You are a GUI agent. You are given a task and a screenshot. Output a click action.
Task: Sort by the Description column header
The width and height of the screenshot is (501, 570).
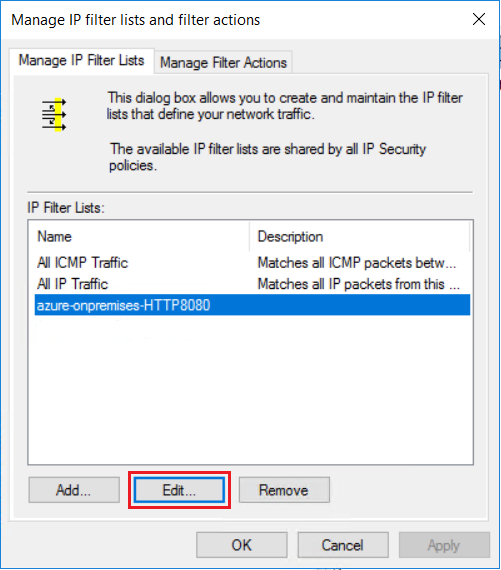click(360, 237)
